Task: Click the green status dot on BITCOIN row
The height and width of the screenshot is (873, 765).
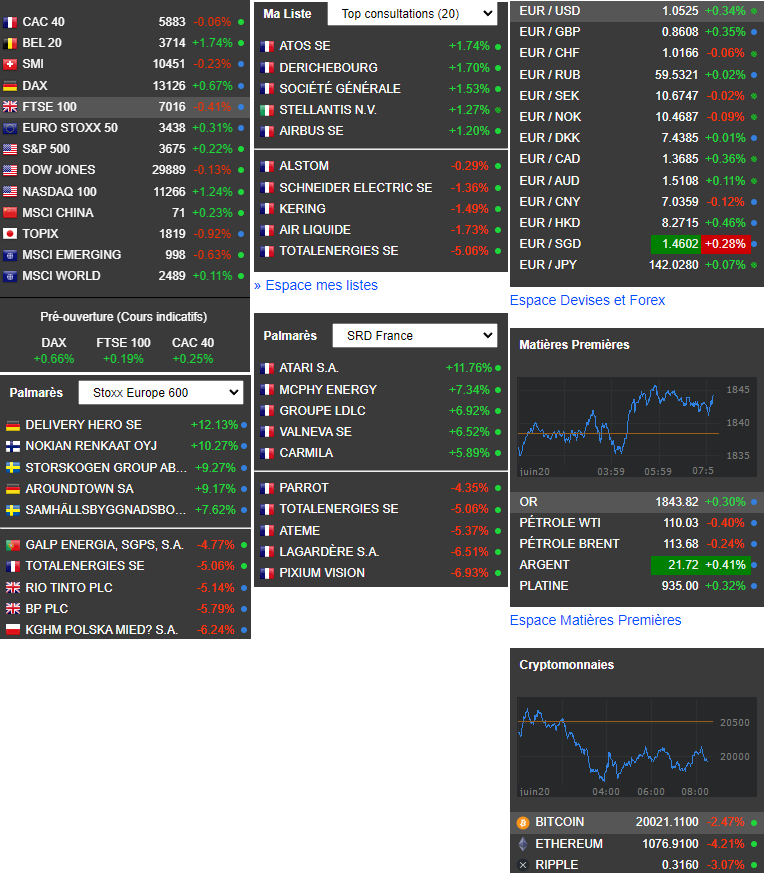Action: 754,822
